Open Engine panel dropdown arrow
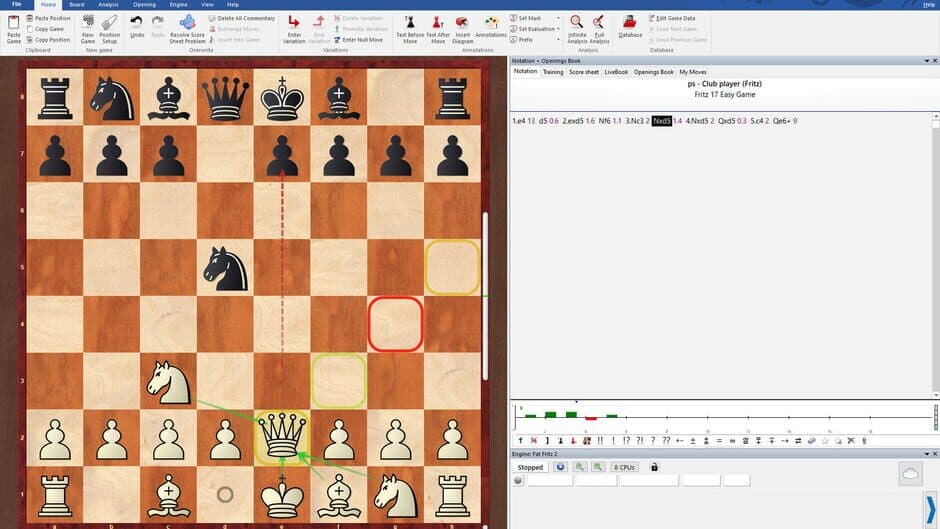This screenshot has height=529, width=940. pyautogui.click(x=927, y=454)
